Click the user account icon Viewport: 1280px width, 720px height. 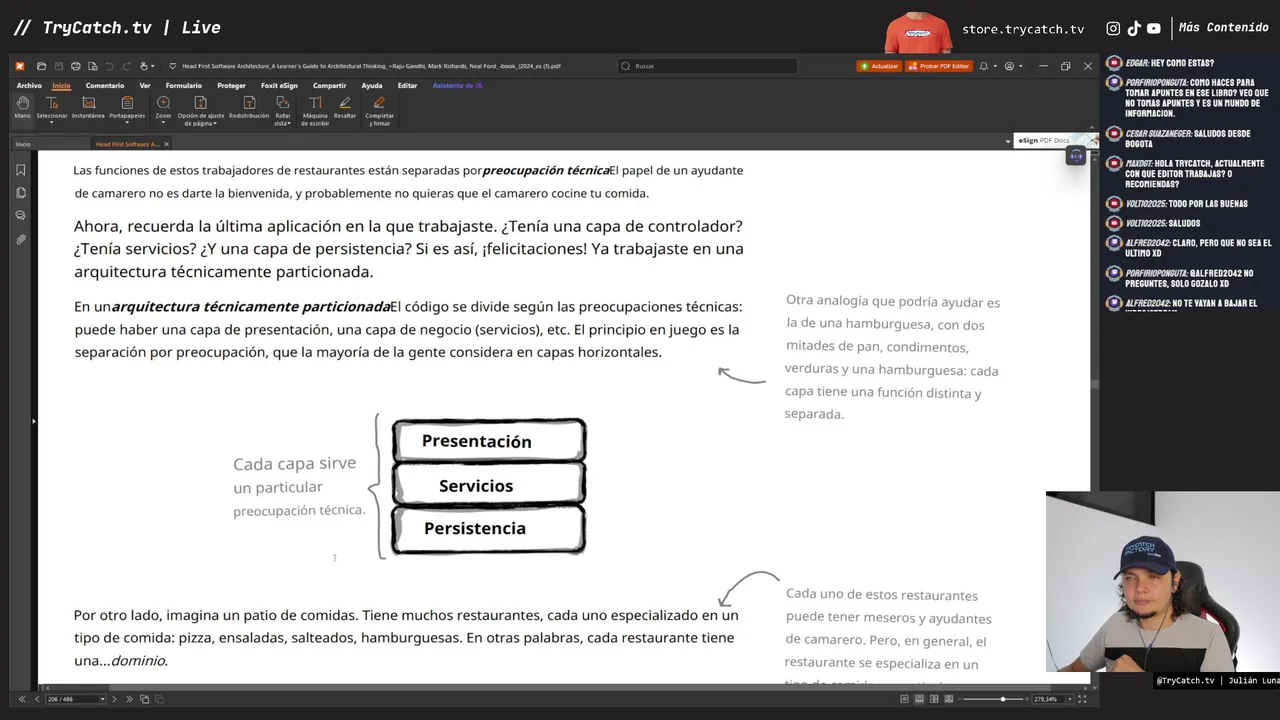(1009, 66)
